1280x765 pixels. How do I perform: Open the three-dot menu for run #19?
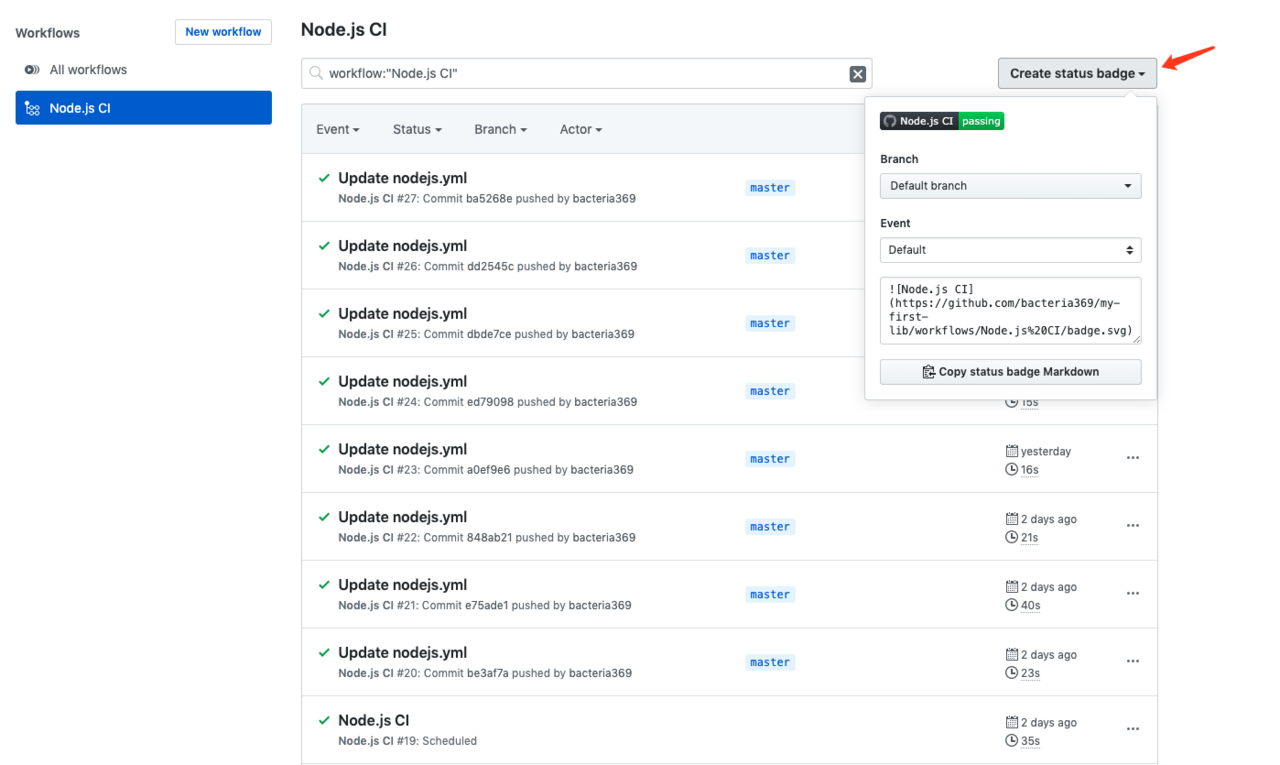(1132, 729)
